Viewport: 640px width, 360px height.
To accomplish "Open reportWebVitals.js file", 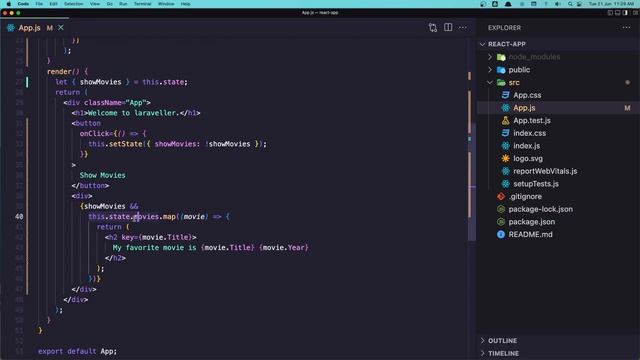I will click(545, 171).
